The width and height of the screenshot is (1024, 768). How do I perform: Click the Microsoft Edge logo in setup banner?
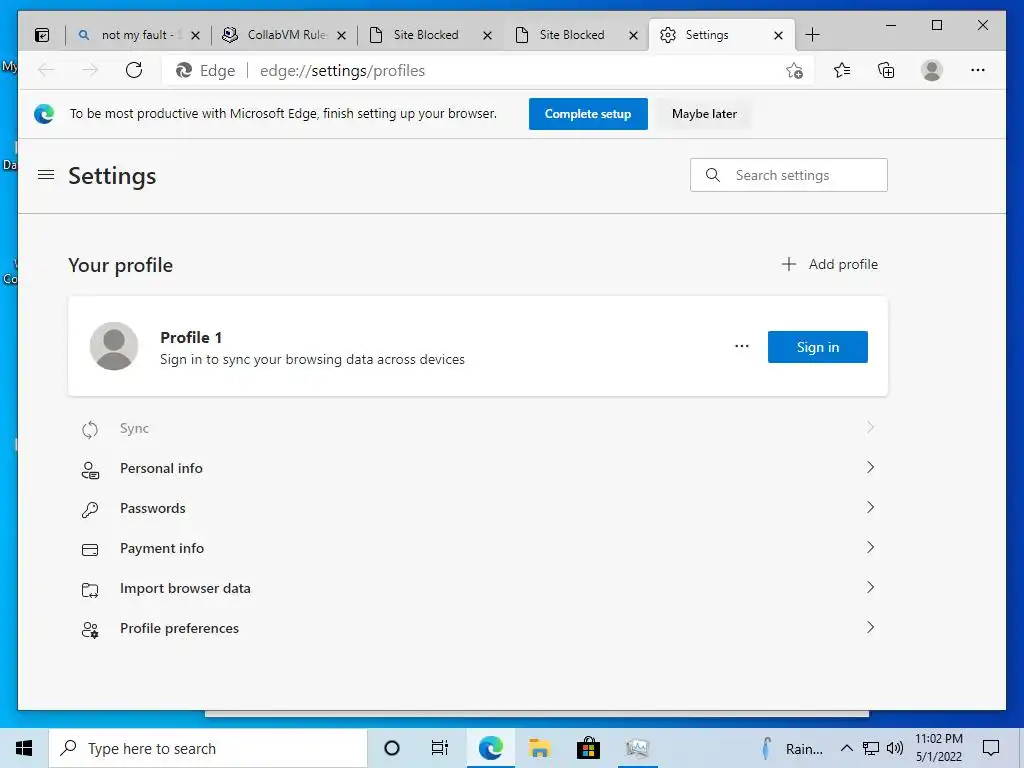(x=44, y=114)
